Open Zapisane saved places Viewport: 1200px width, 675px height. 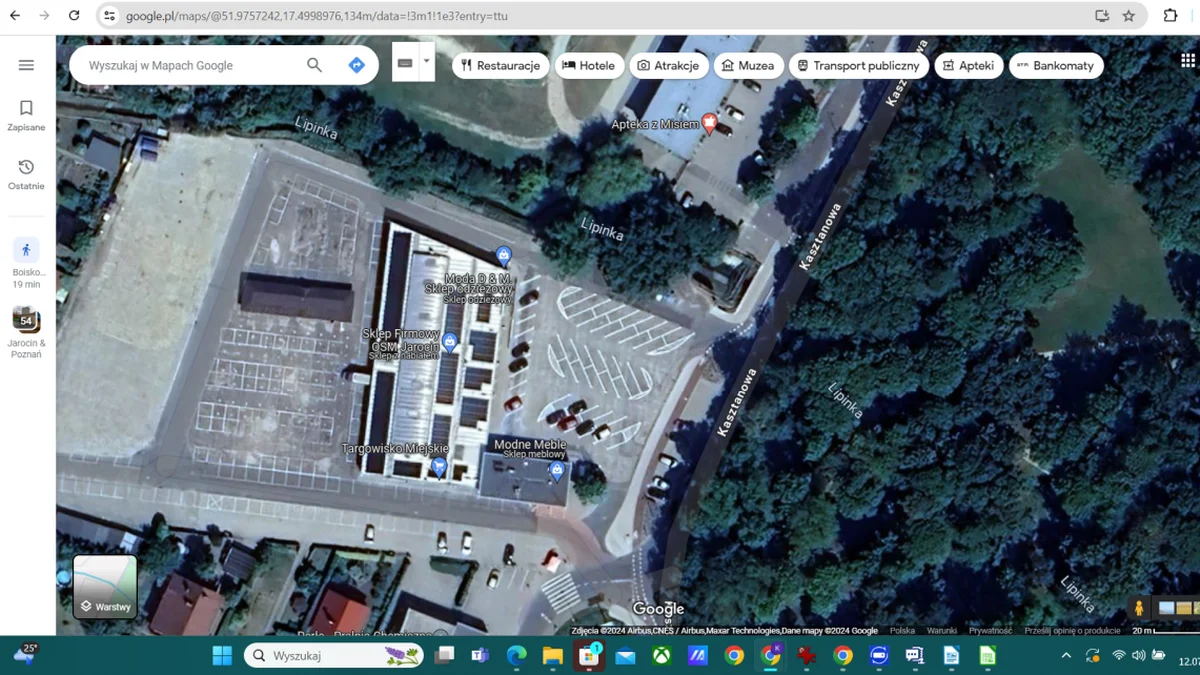pos(26,115)
